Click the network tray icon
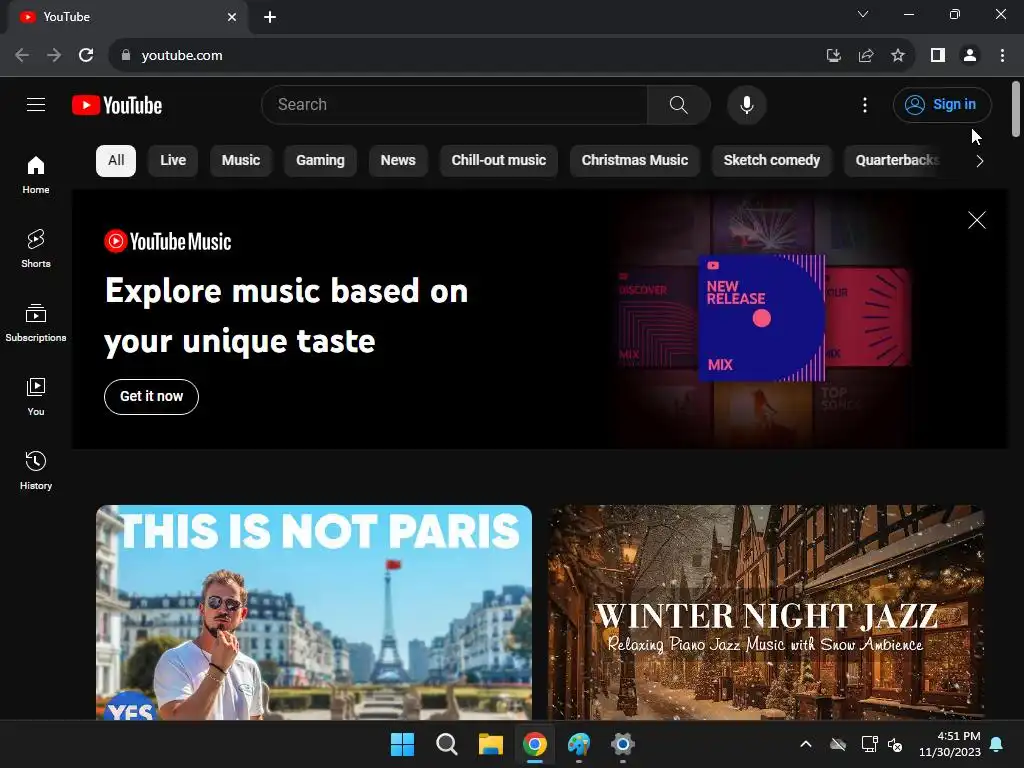Image resolution: width=1024 pixels, height=768 pixels. (x=869, y=744)
